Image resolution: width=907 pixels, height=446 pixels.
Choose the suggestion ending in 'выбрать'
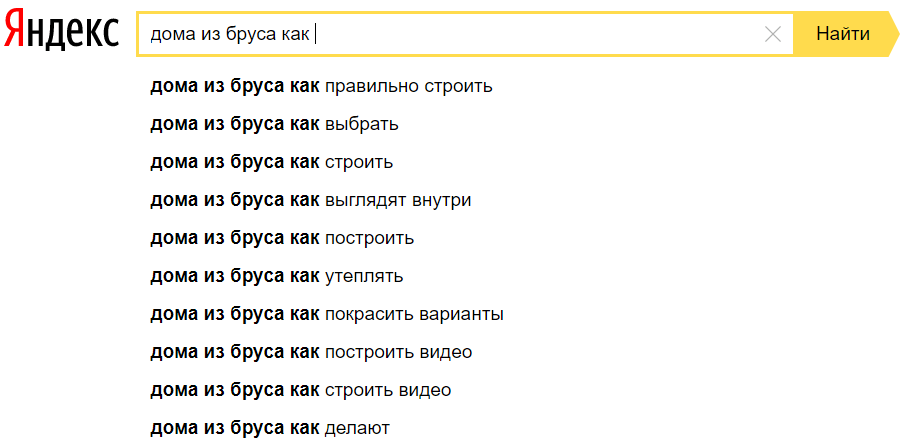pyautogui.click(x=274, y=124)
